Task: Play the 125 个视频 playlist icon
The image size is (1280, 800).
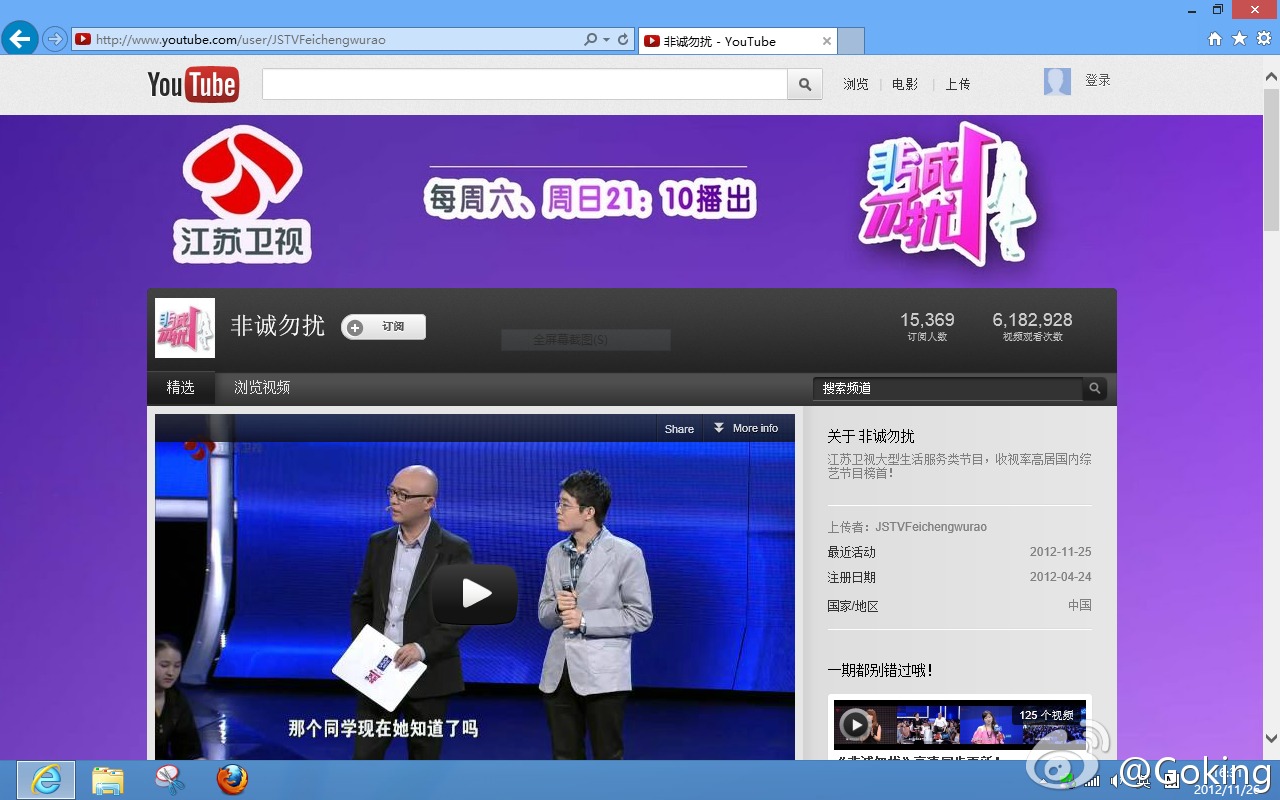Action: [x=855, y=724]
